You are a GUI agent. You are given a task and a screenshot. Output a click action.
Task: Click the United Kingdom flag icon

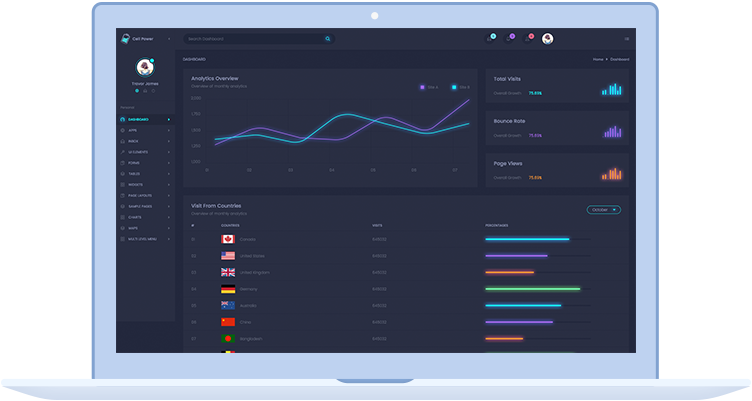pos(228,272)
